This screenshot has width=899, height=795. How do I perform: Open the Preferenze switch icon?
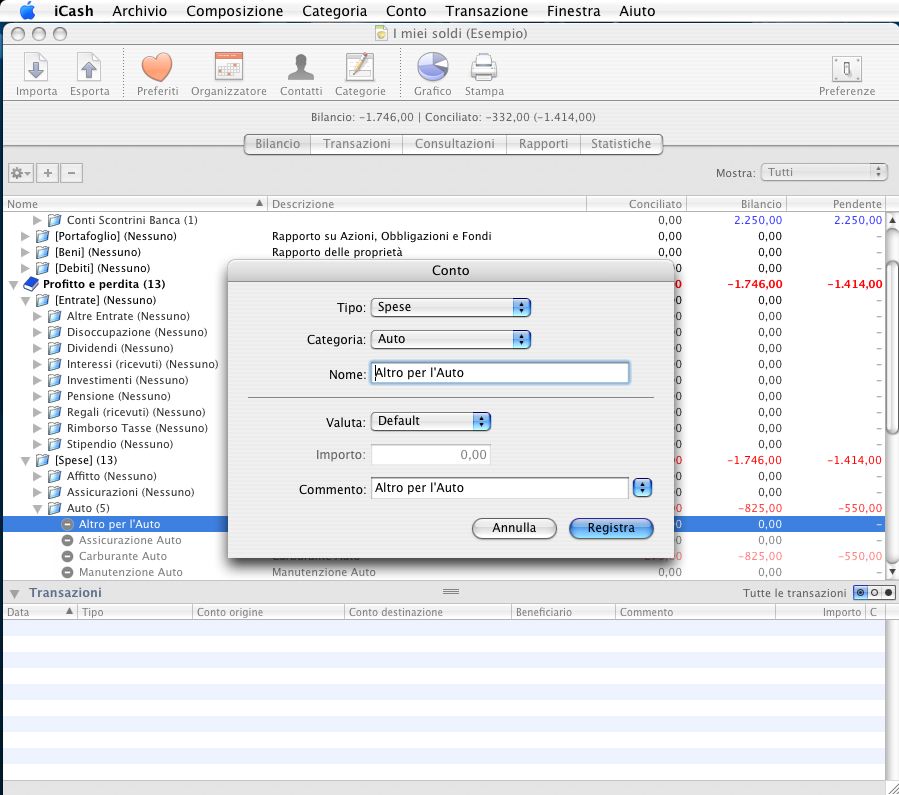[x=846, y=69]
